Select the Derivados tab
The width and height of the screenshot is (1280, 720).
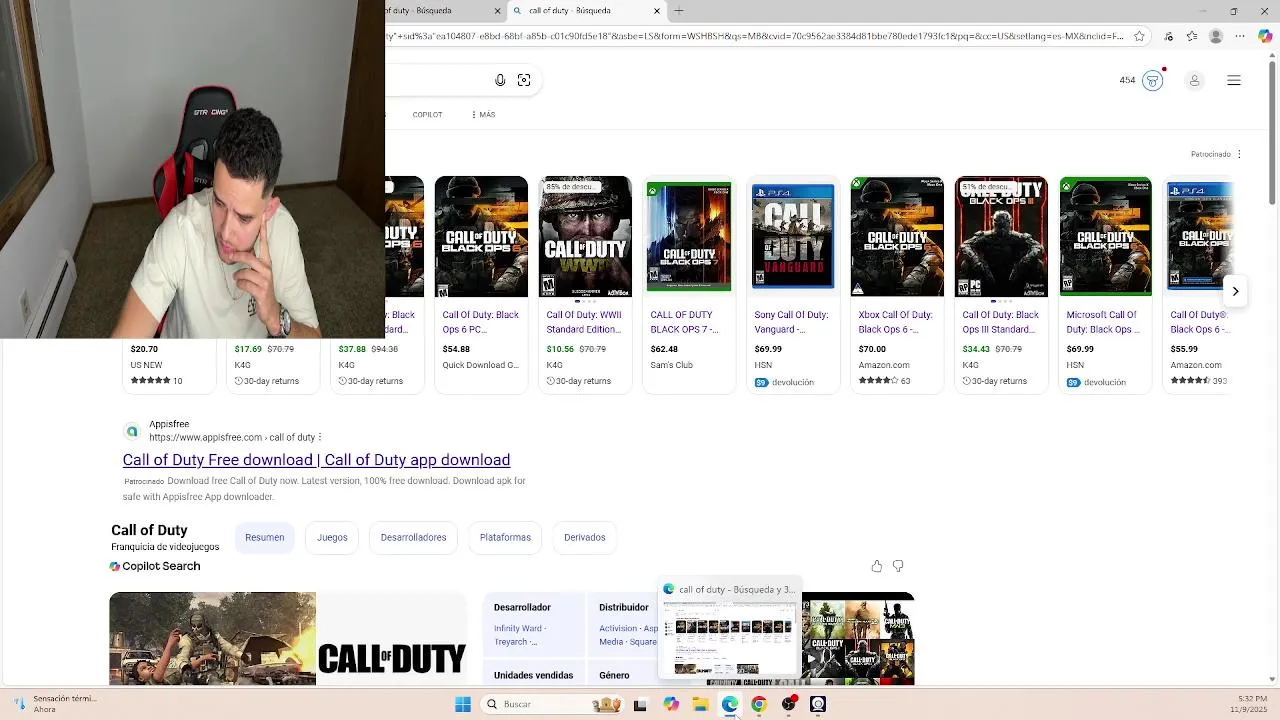[x=585, y=537]
